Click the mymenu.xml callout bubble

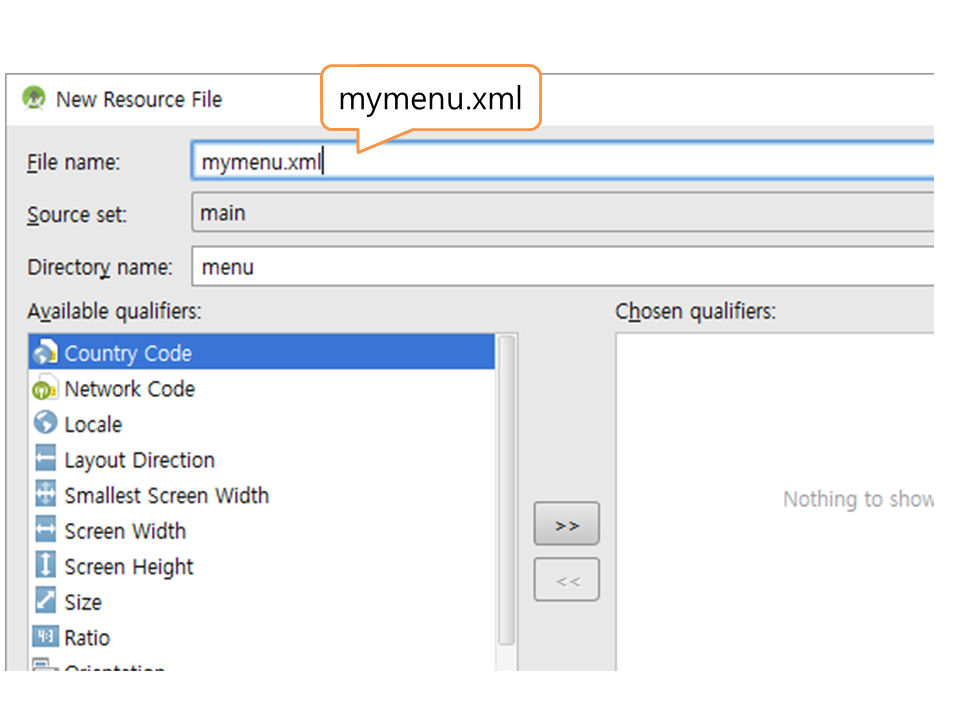pyautogui.click(x=430, y=99)
